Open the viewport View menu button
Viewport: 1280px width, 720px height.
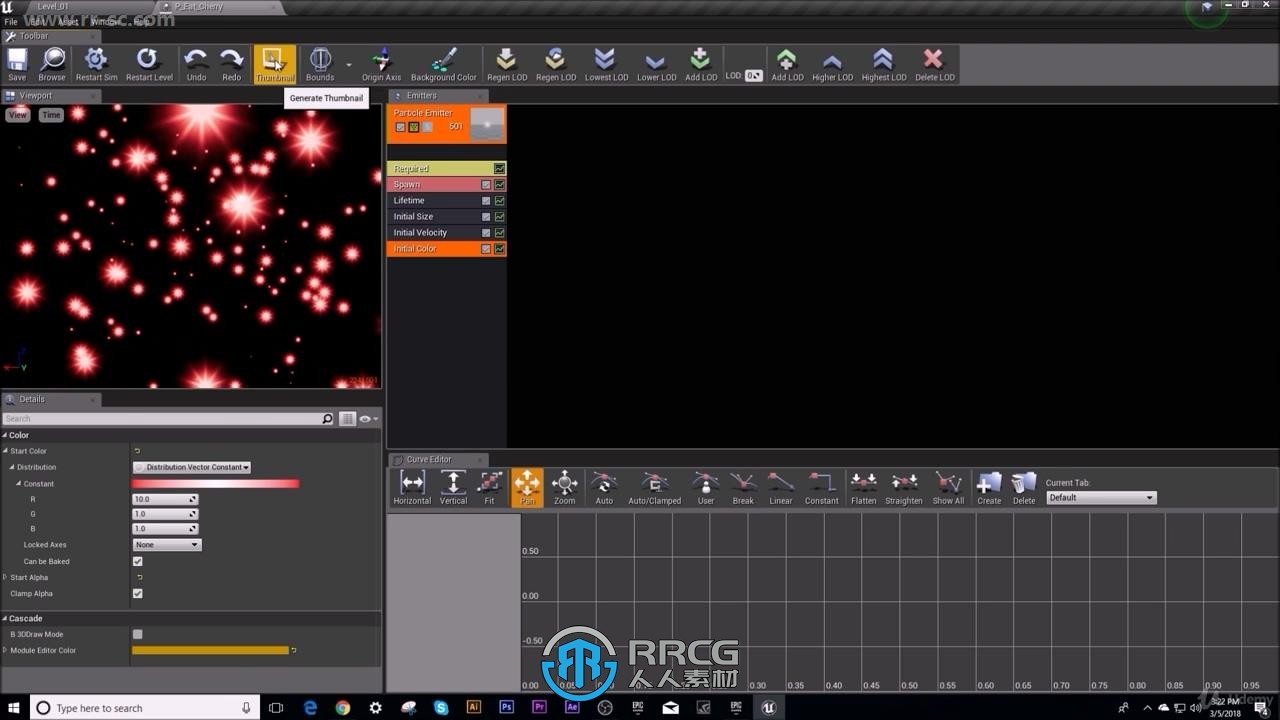18,115
